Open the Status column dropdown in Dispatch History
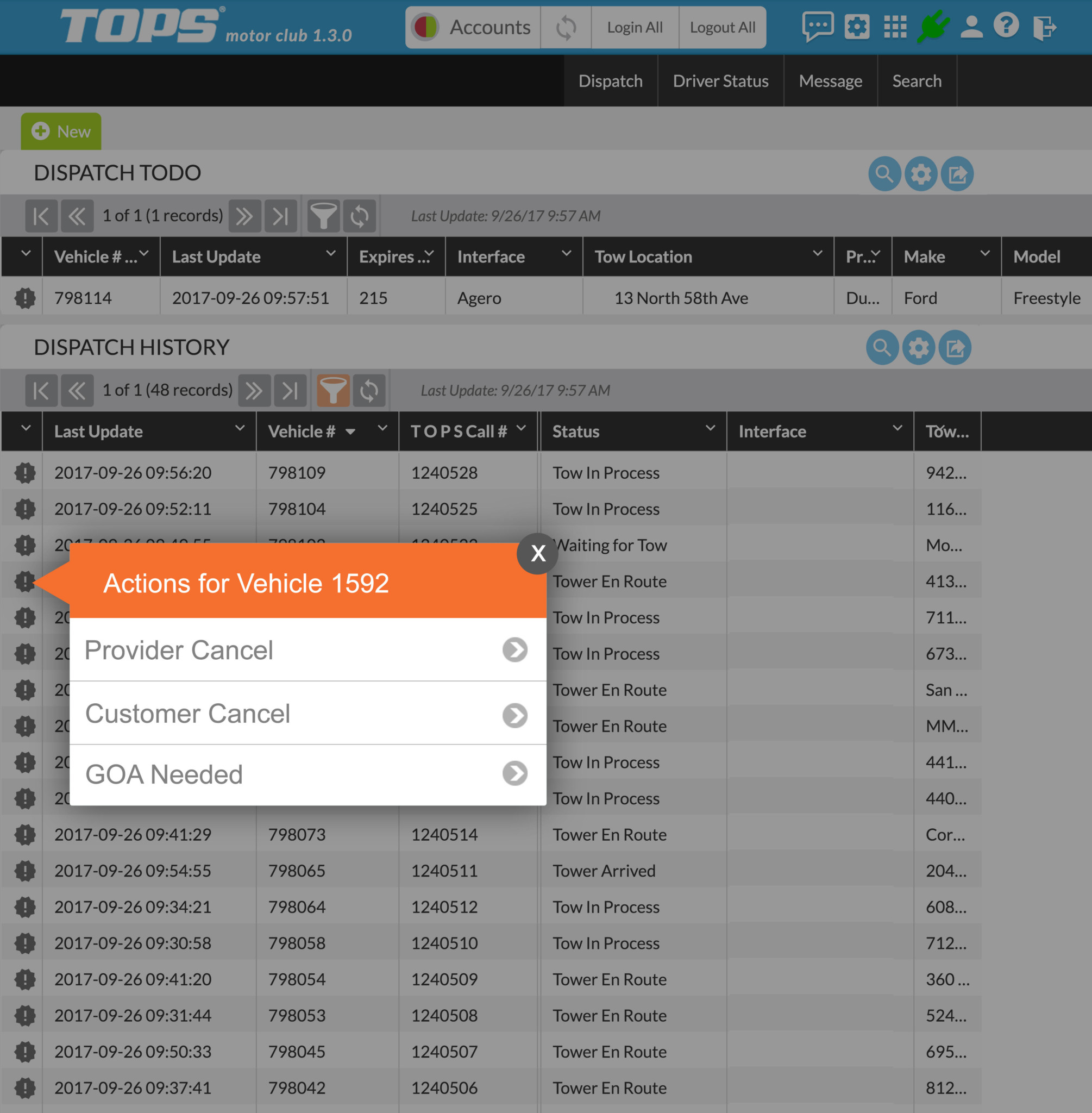Viewport: 1092px width, 1113px height. pos(711,428)
